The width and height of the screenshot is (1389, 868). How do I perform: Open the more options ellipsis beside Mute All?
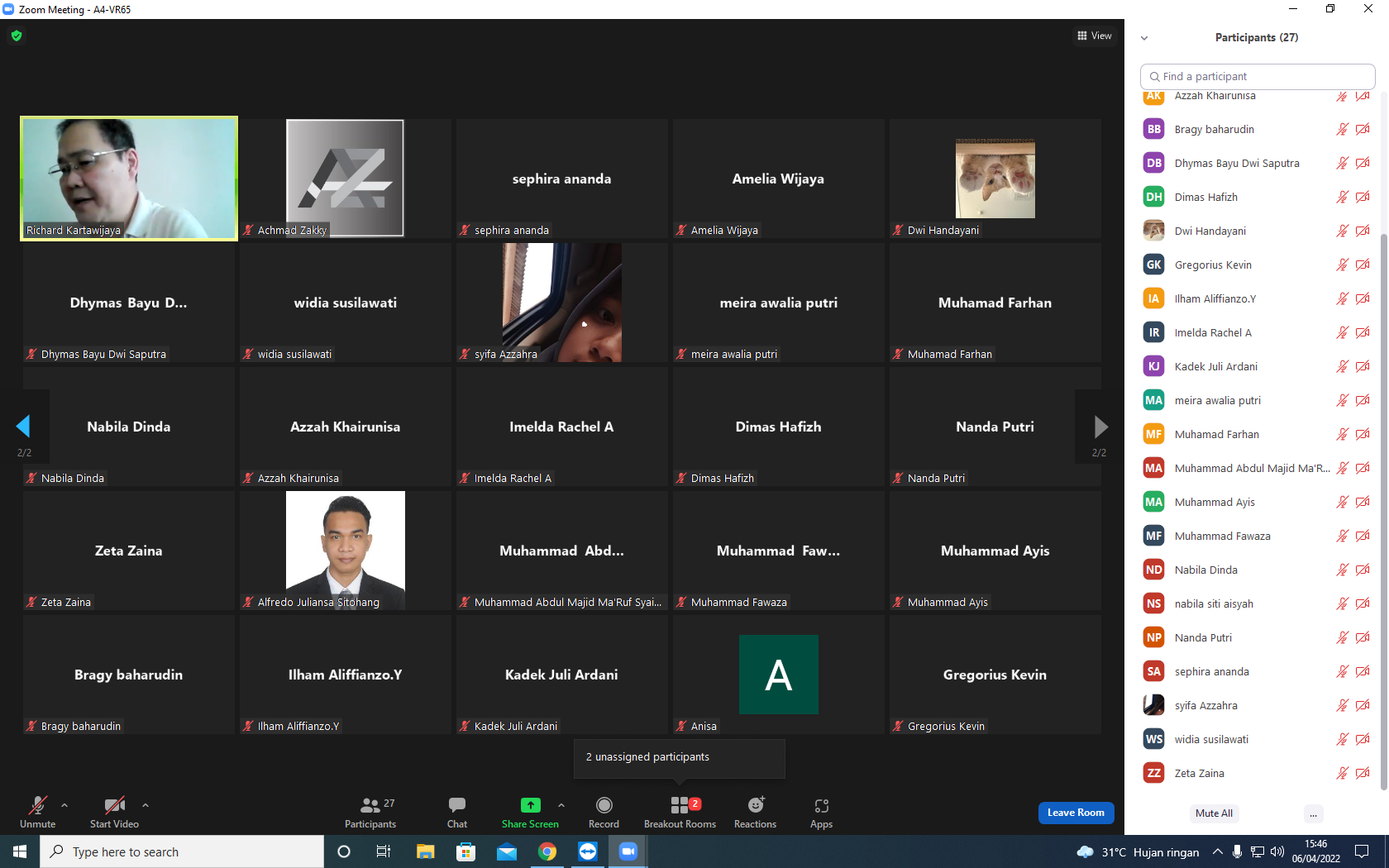1313,813
